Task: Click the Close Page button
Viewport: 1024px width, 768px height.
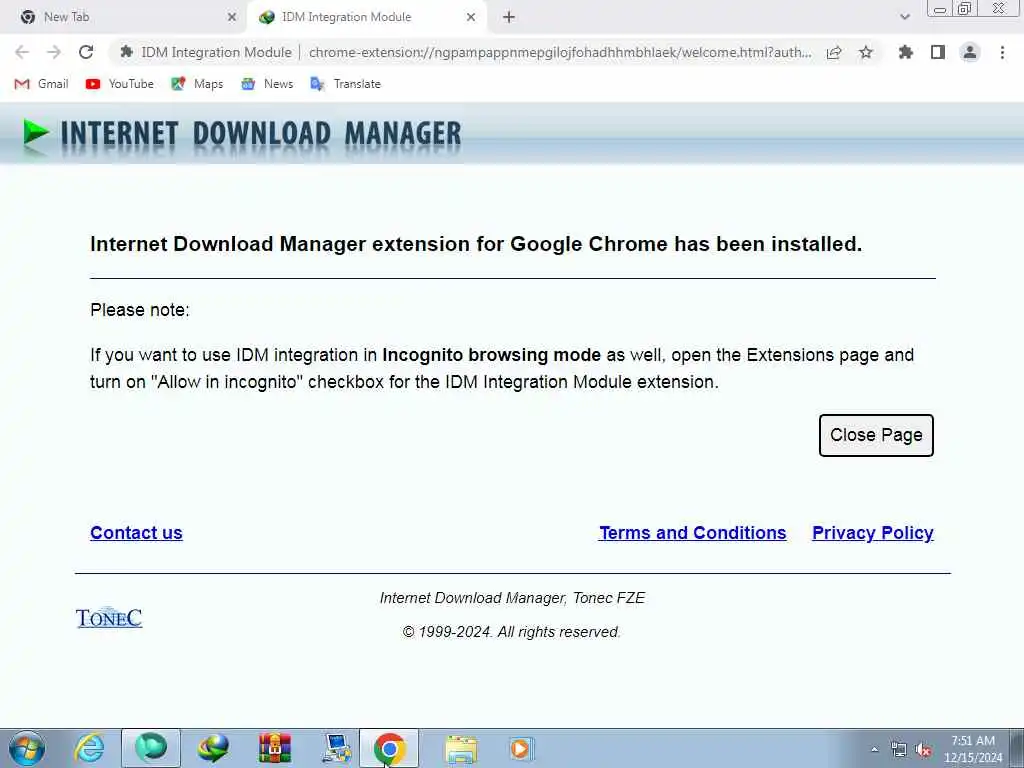Action: click(876, 435)
